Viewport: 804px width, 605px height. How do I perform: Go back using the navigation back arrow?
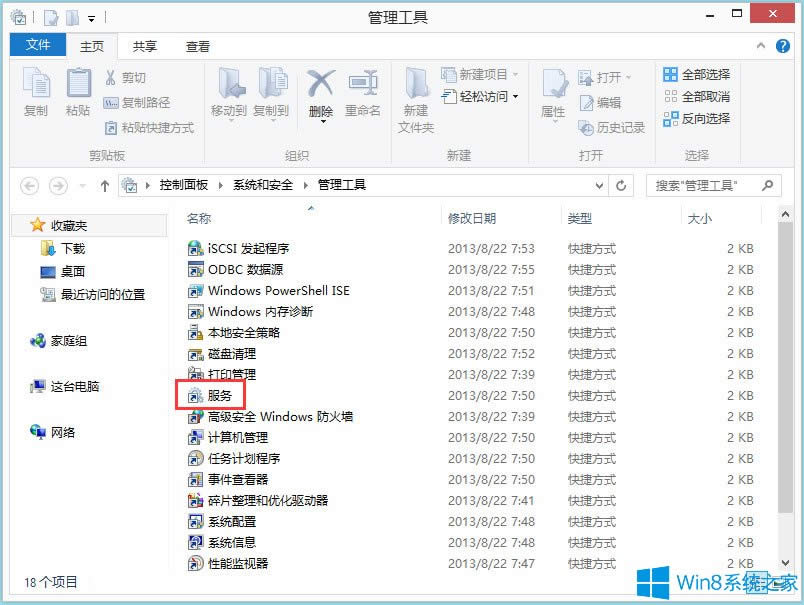click(31, 185)
